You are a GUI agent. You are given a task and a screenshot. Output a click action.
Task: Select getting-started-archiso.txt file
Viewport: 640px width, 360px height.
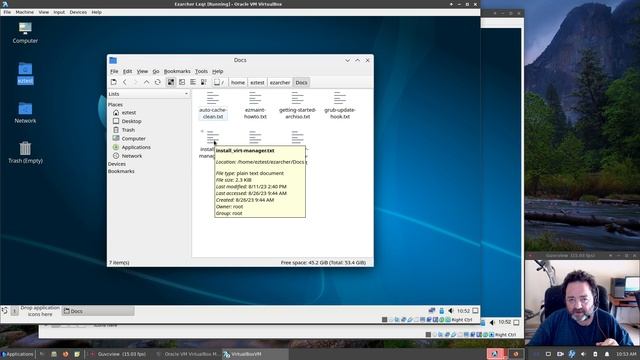(298, 106)
